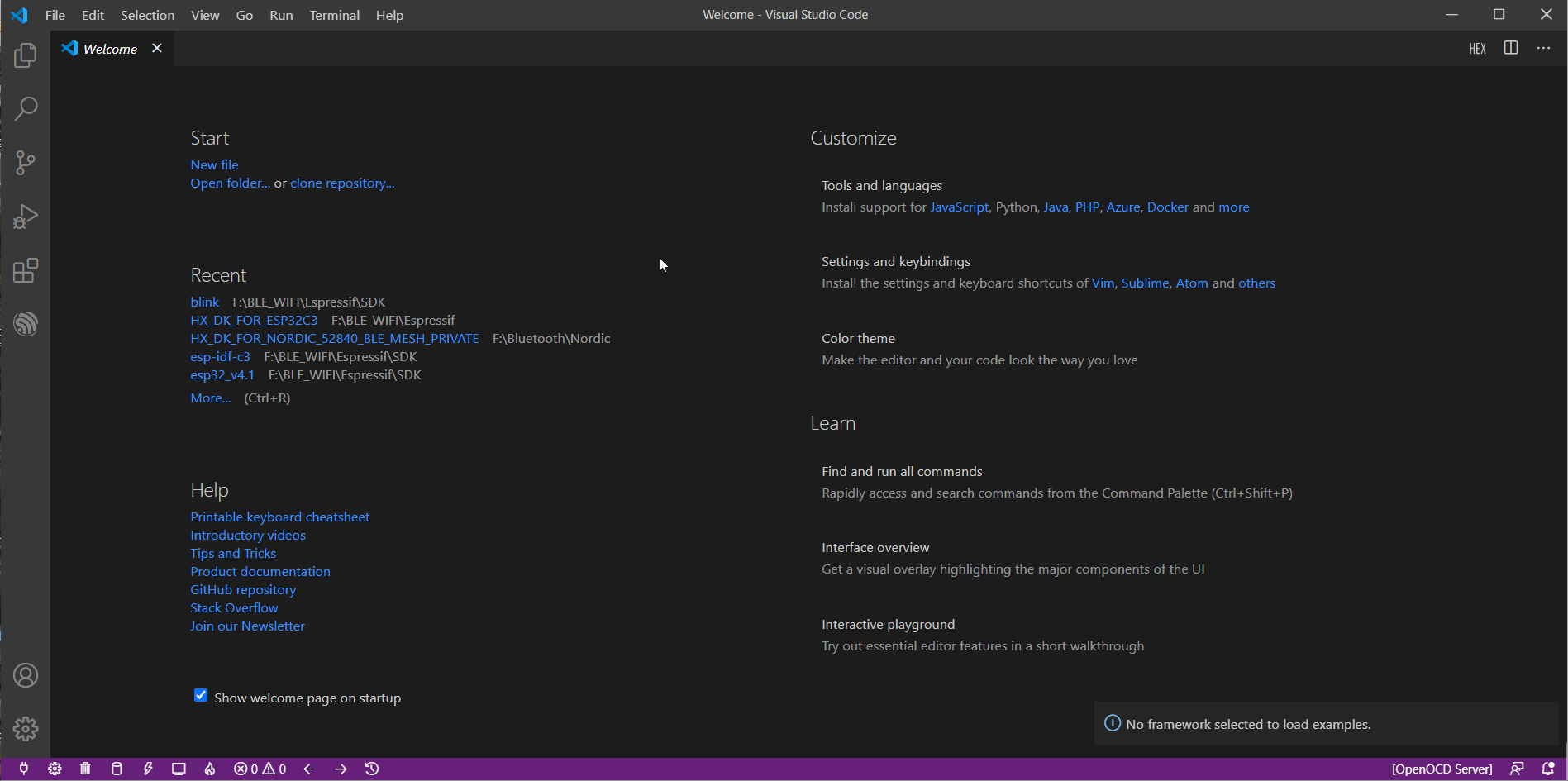Select the Welcome tab
Viewport: 1568px width, 781px height.
pyautogui.click(x=110, y=49)
